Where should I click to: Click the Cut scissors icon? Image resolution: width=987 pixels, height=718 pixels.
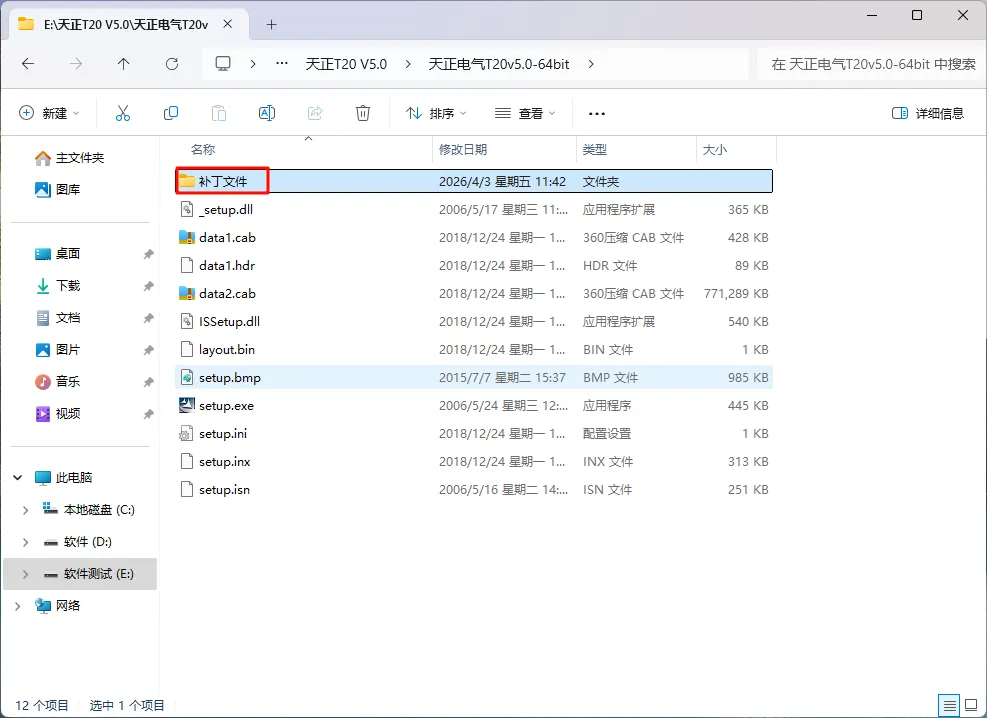(x=123, y=113)
